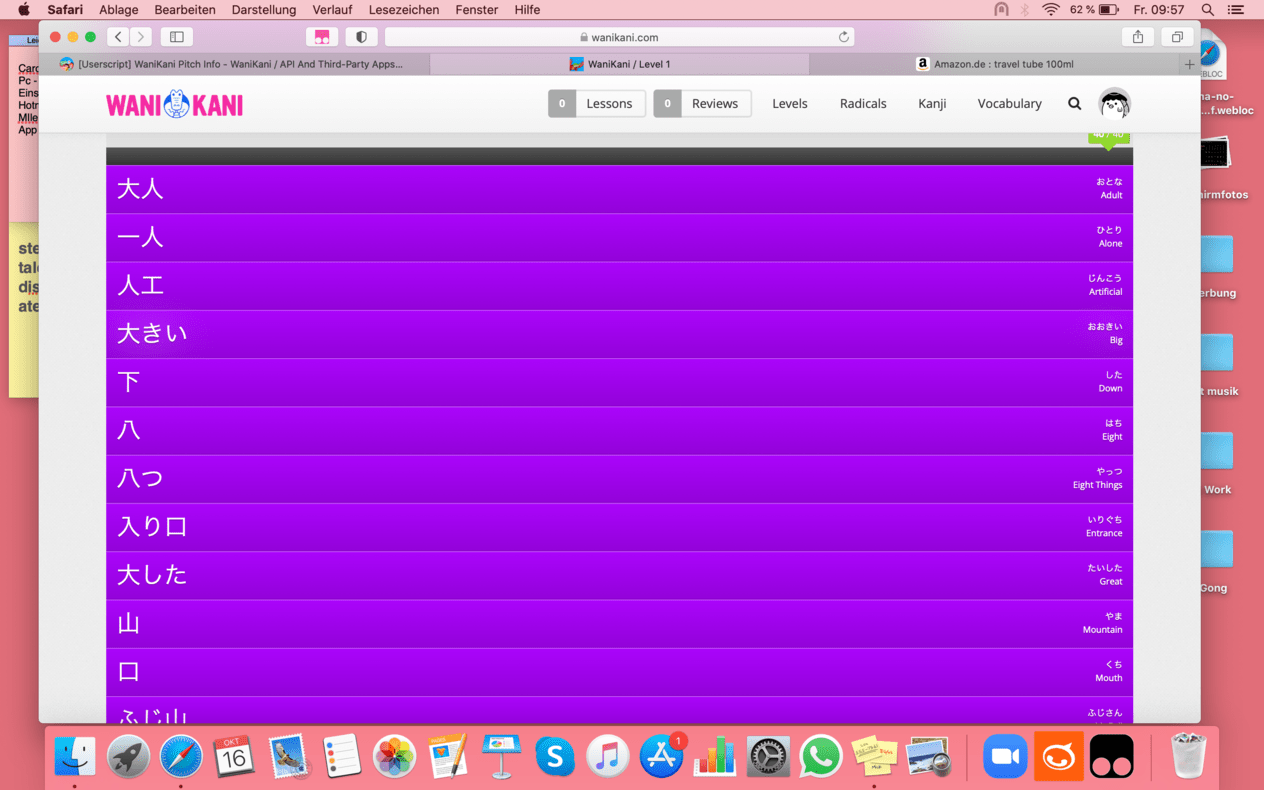Open Pages from the Dock
The image size is (1264, 790).
tap(448, 757)
